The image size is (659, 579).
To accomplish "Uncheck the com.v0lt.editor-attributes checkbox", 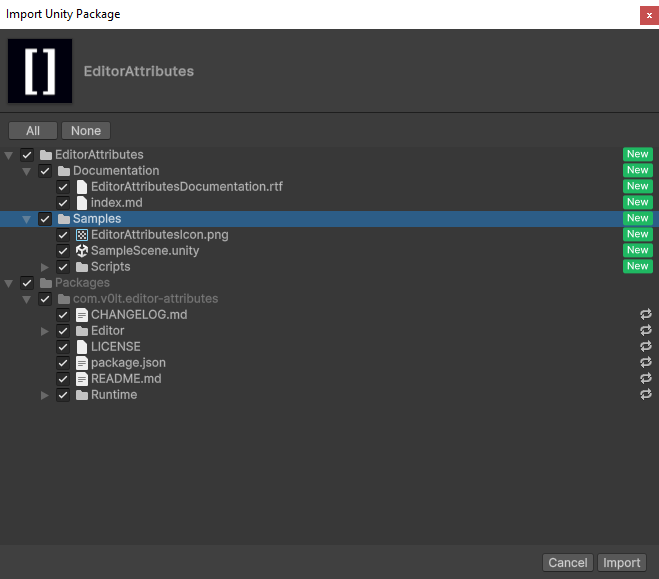I will click(x=45, y=299).
